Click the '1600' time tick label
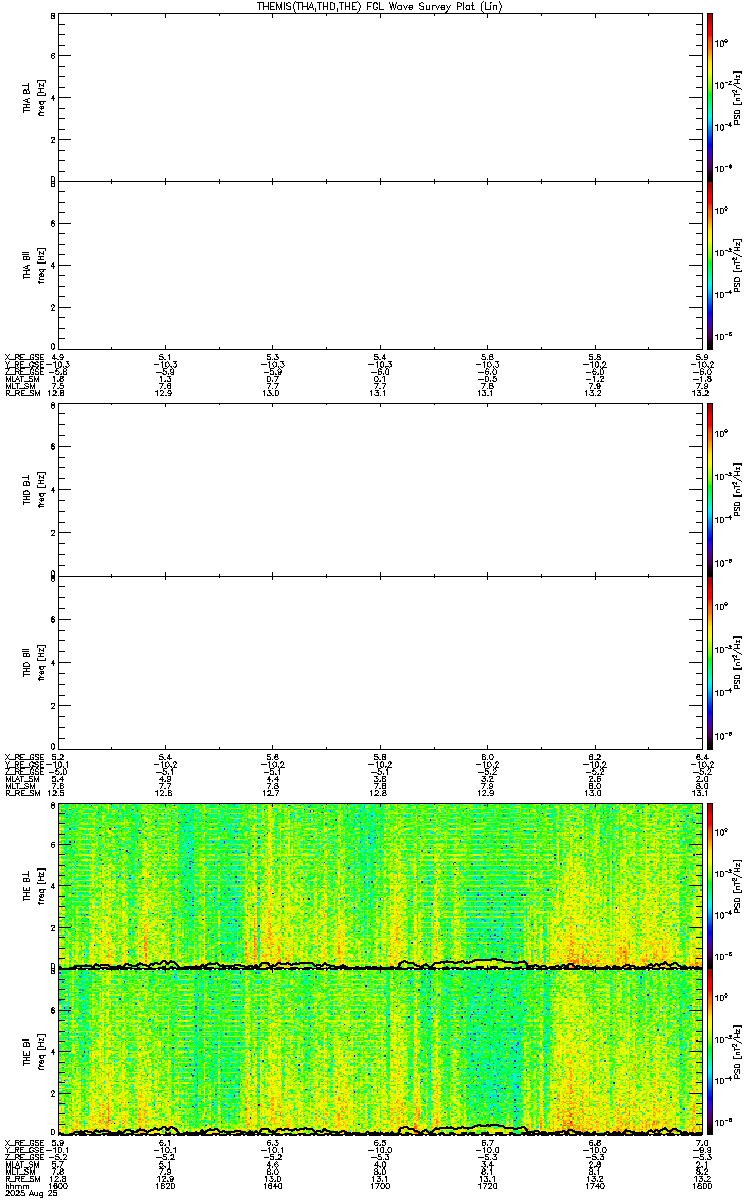 [58, 1186]
